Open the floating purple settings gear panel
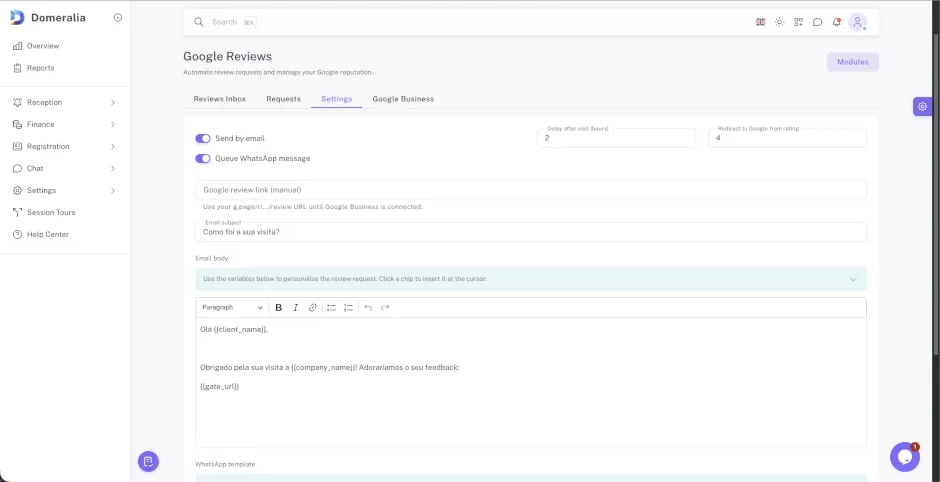The image size is (940, 482). tap(922, 106)
